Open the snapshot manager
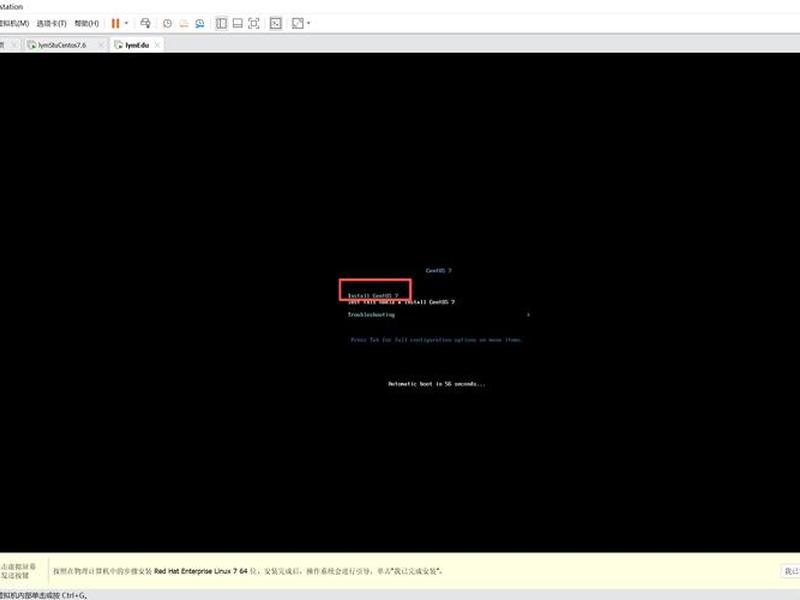 (x=199, y=23)
